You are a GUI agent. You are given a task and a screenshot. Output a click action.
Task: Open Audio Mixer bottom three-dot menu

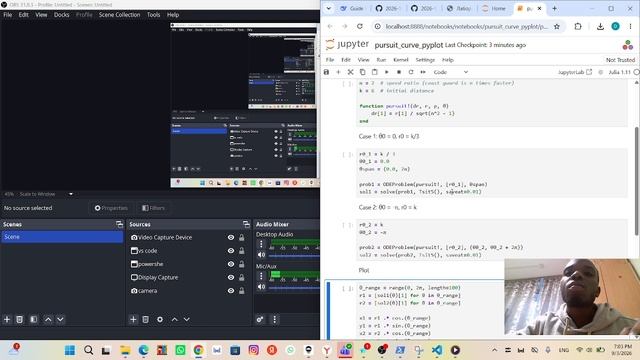(274, 319)
